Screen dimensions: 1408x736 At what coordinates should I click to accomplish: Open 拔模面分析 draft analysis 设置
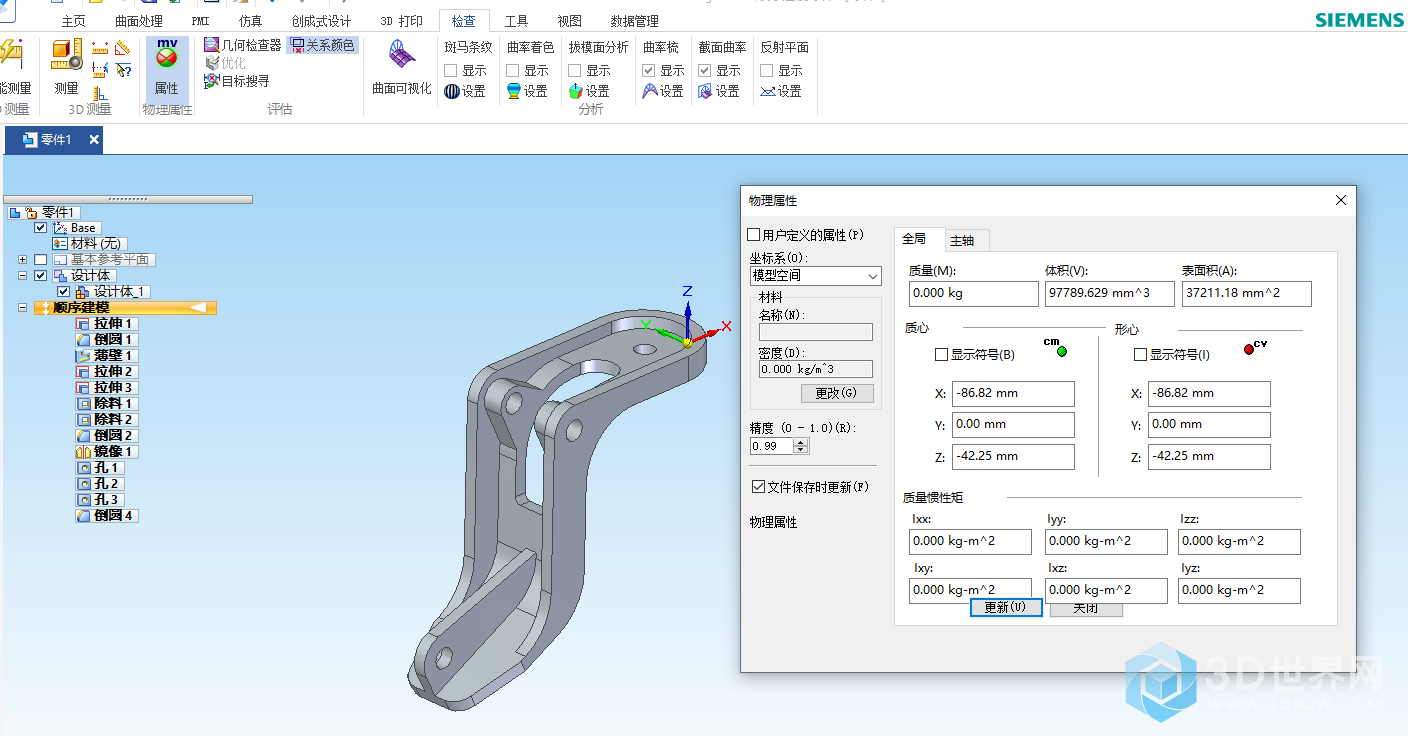tap(589, 91)
